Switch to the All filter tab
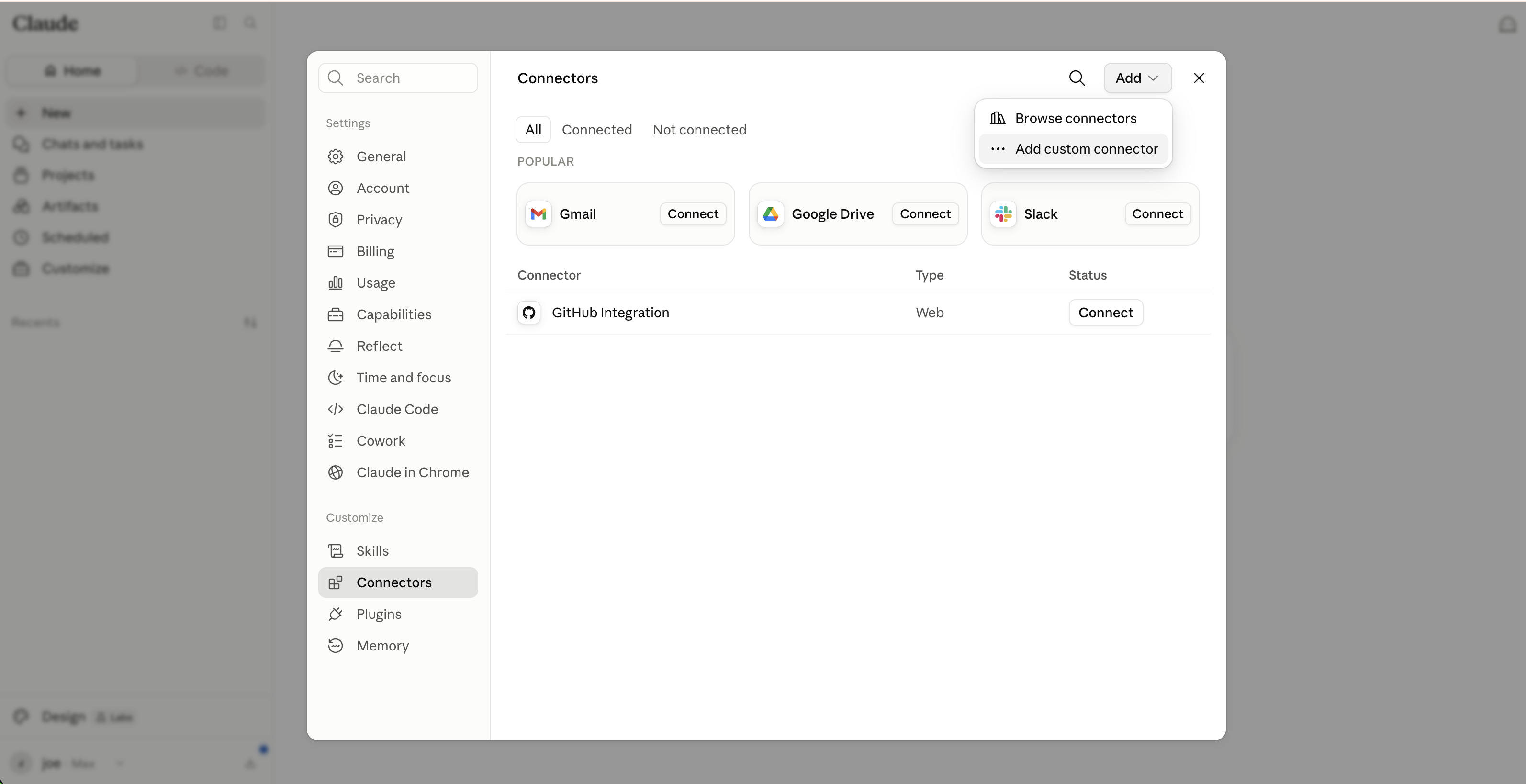The image size is (1526, 784). tap(533, 130)
